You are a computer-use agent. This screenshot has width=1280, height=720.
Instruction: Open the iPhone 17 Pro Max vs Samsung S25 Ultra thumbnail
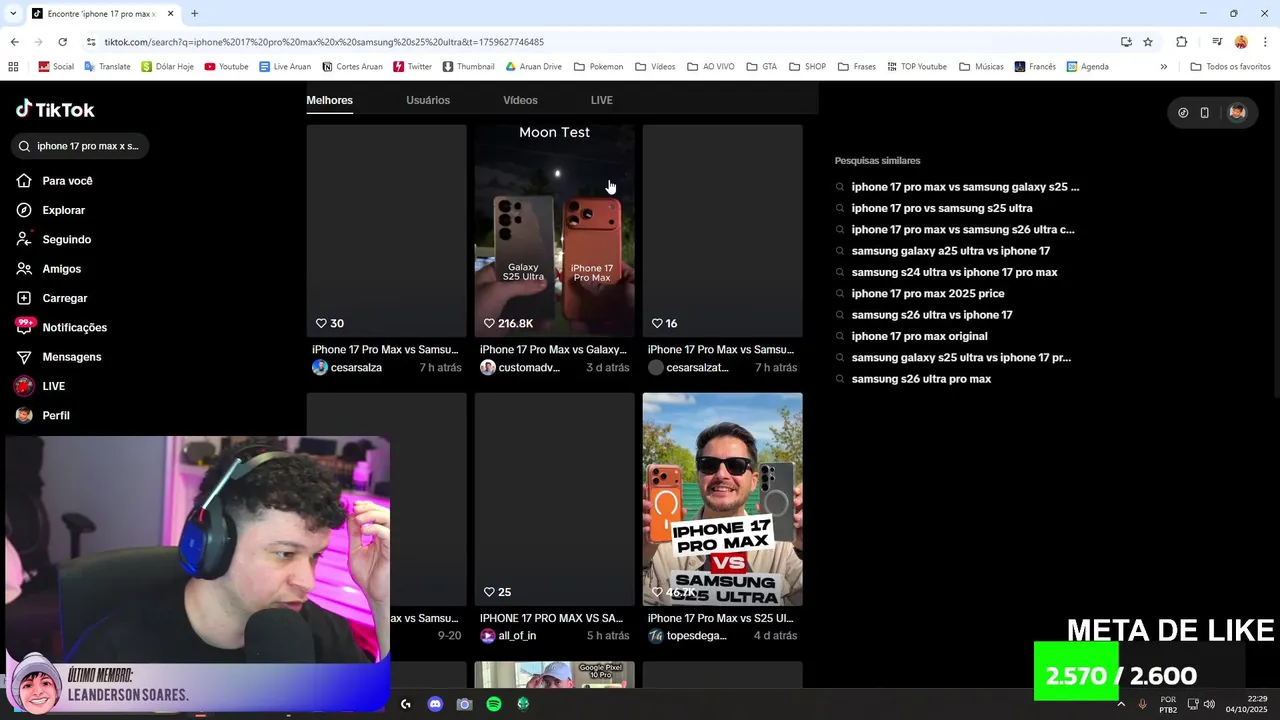[x=722, y=499]
